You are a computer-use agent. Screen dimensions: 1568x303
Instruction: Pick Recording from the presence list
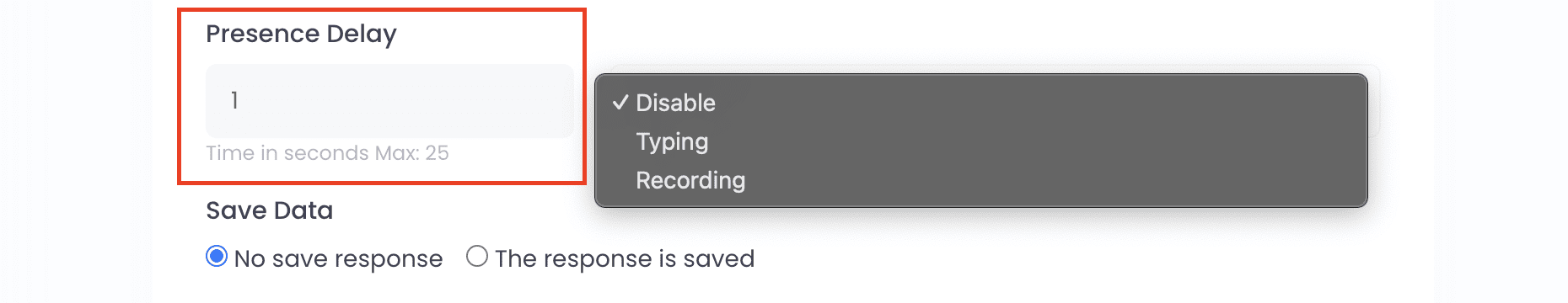tap(980, 180)
